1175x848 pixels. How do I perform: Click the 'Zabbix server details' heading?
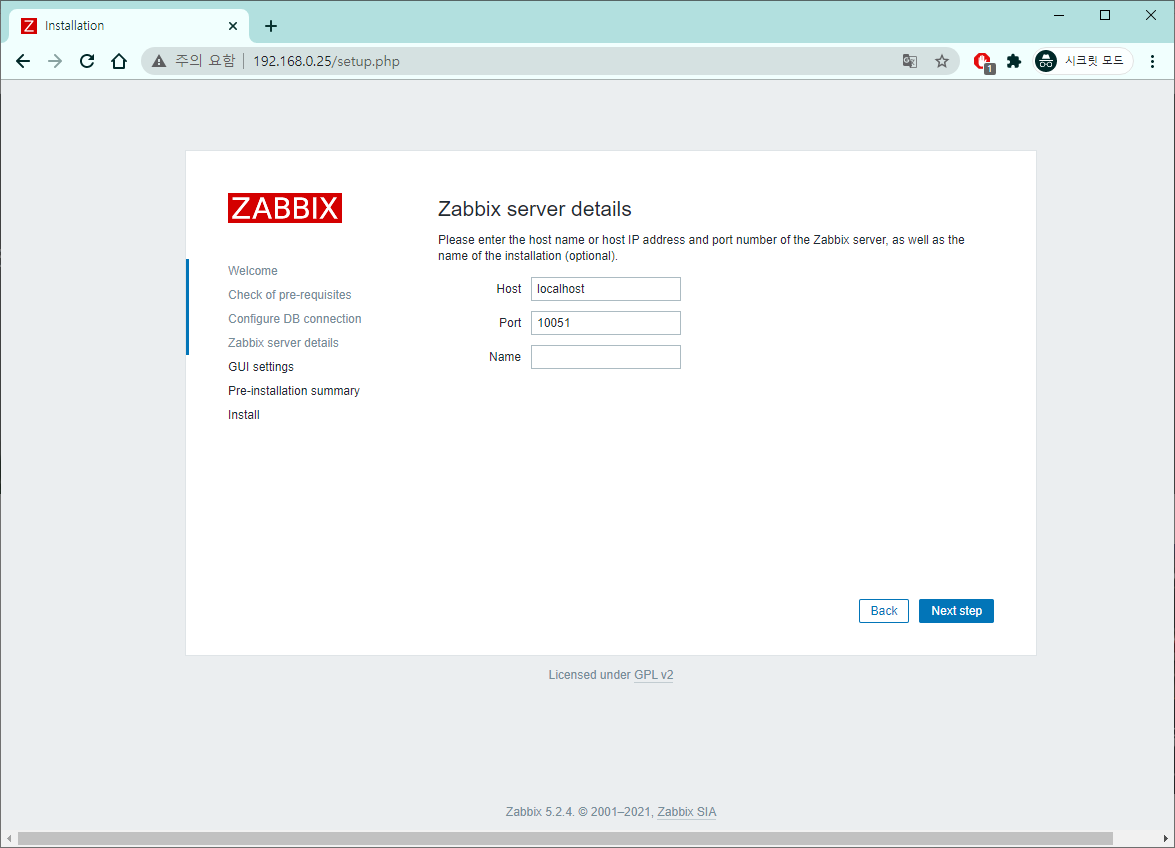point(534,209)
